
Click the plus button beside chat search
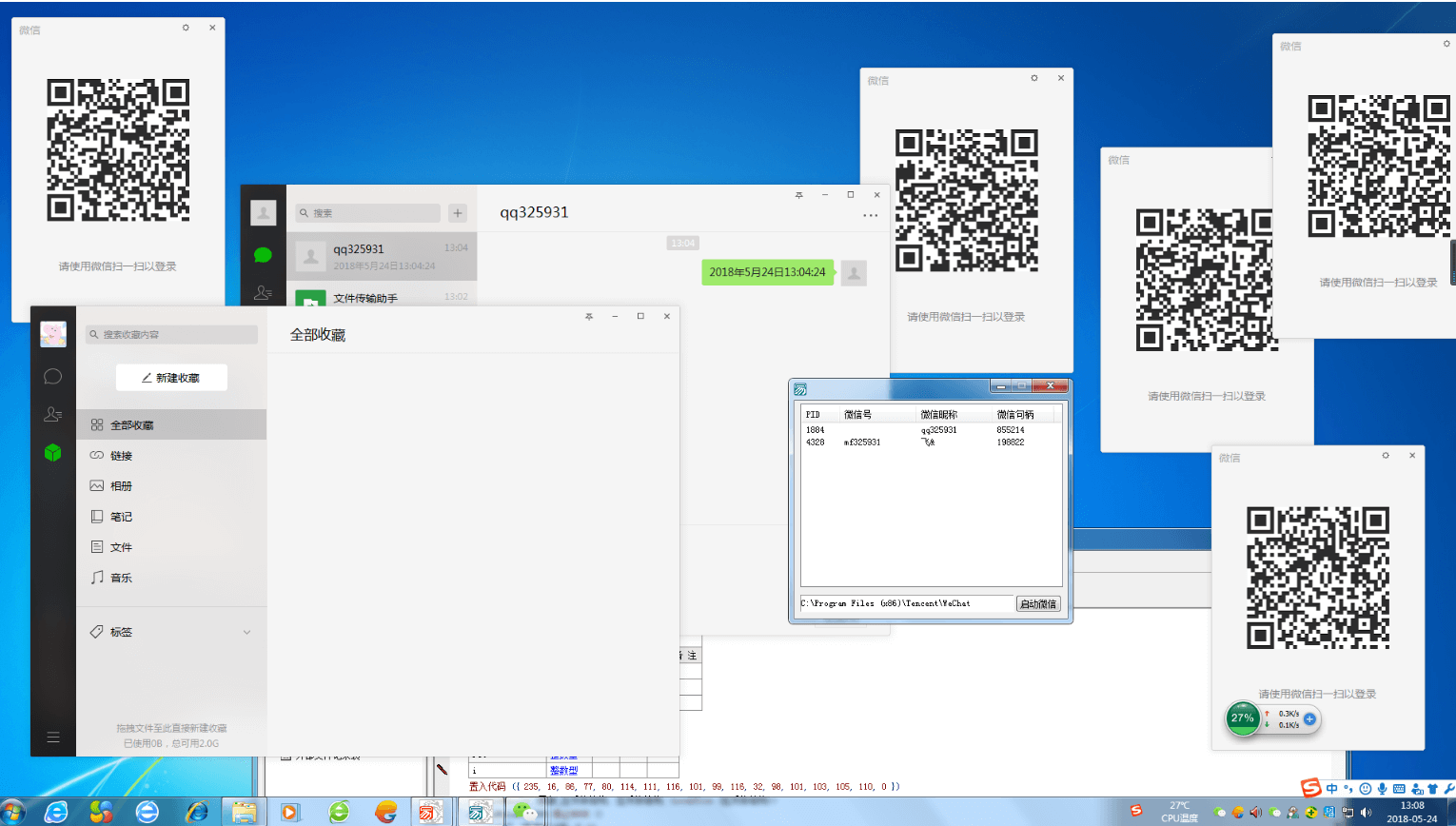458,213
